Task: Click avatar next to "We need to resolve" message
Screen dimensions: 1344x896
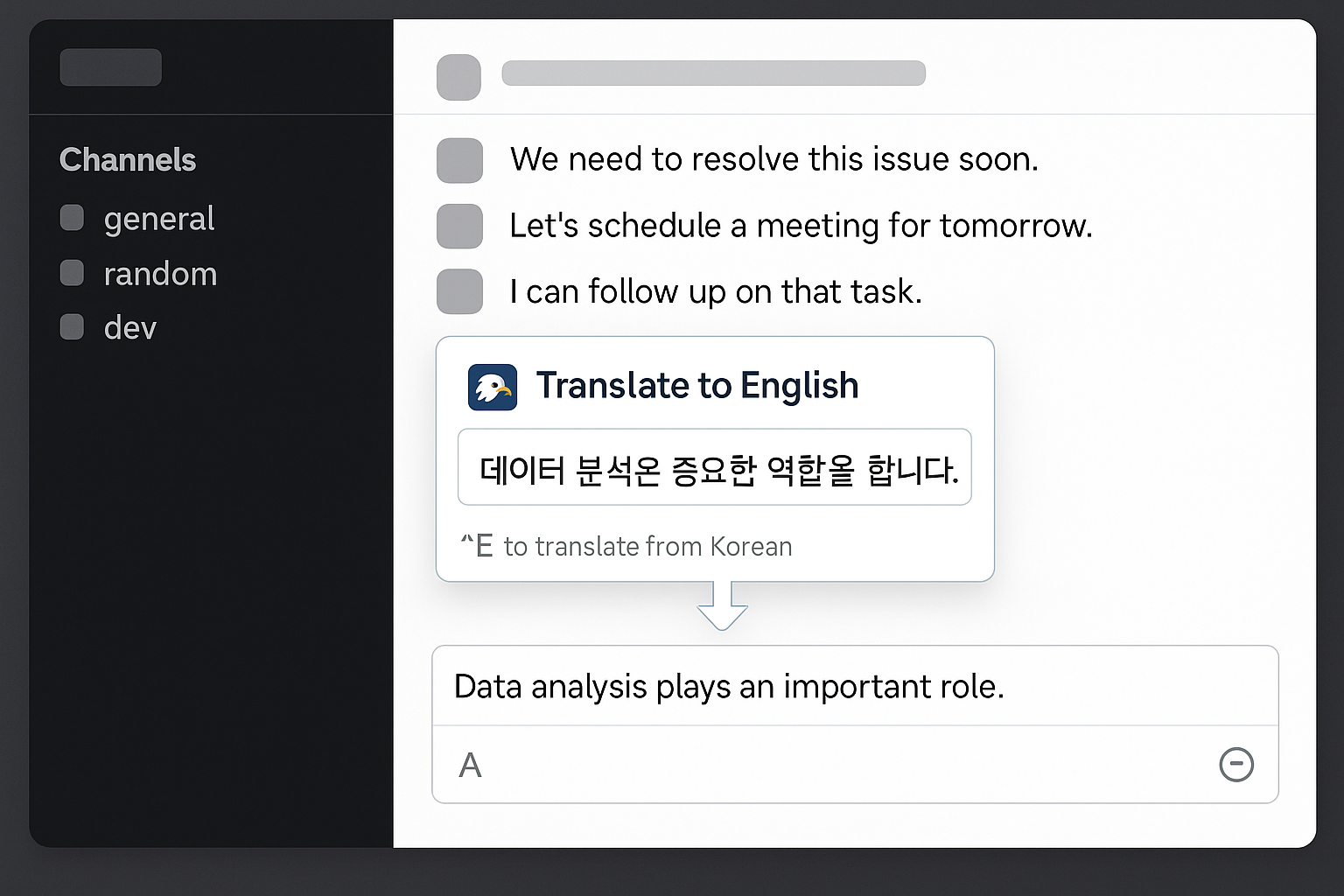Action: point(459,160)
